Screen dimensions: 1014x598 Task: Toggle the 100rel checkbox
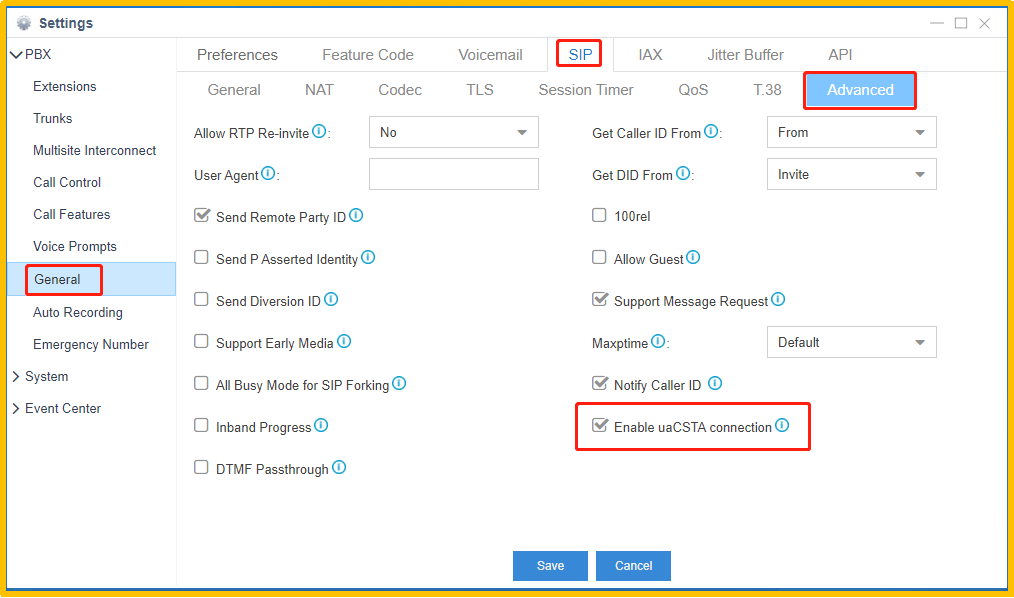click(x=599, y=215)
